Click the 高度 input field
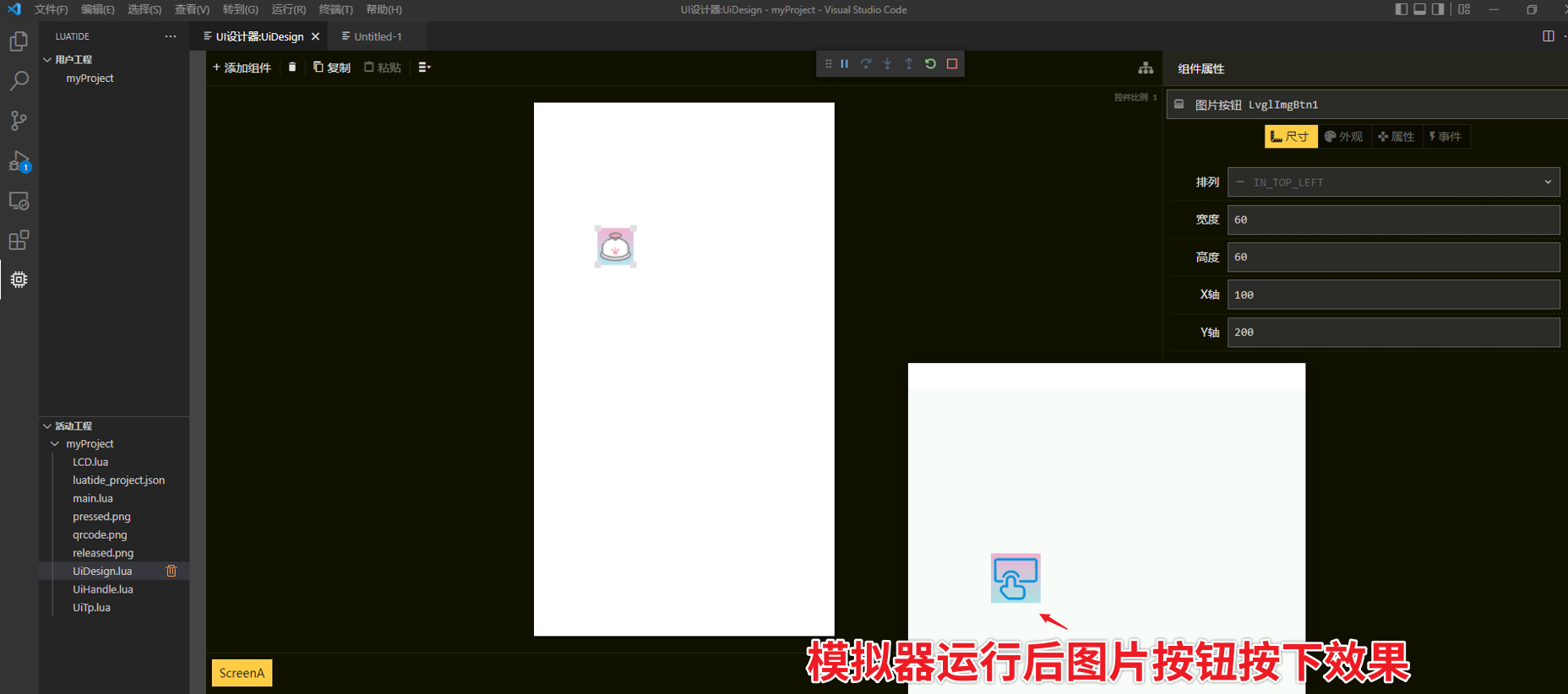The image size is (1568, 694). (x=1393, y=258)
